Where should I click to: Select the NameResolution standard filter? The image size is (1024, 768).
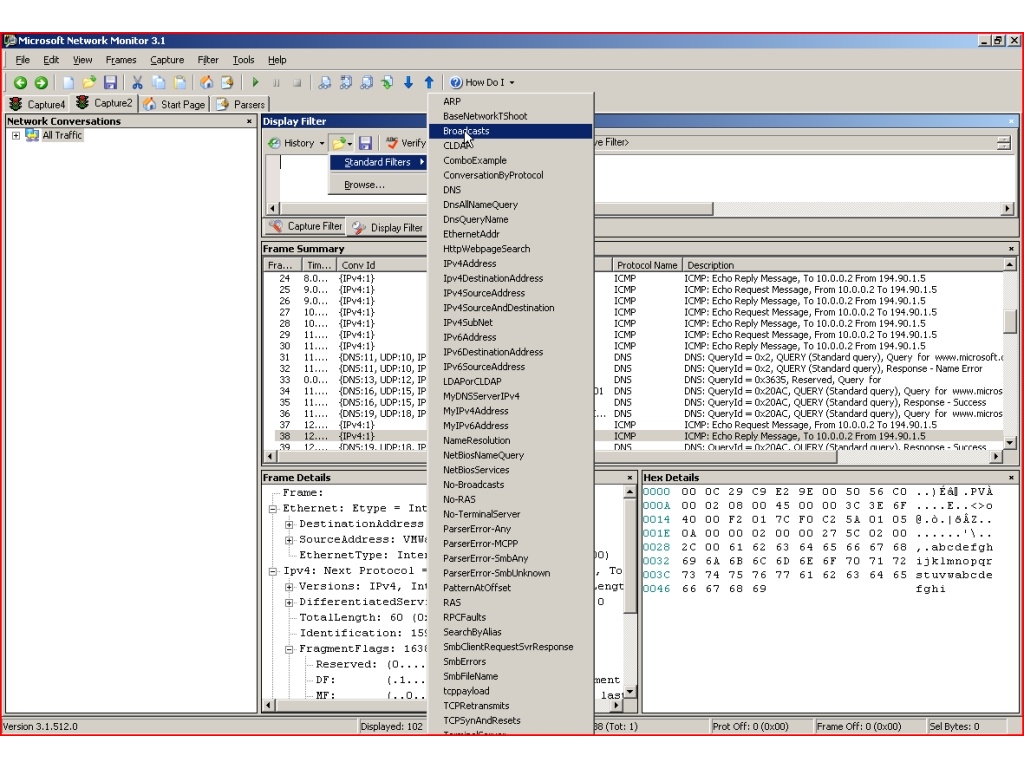[511, 440]
